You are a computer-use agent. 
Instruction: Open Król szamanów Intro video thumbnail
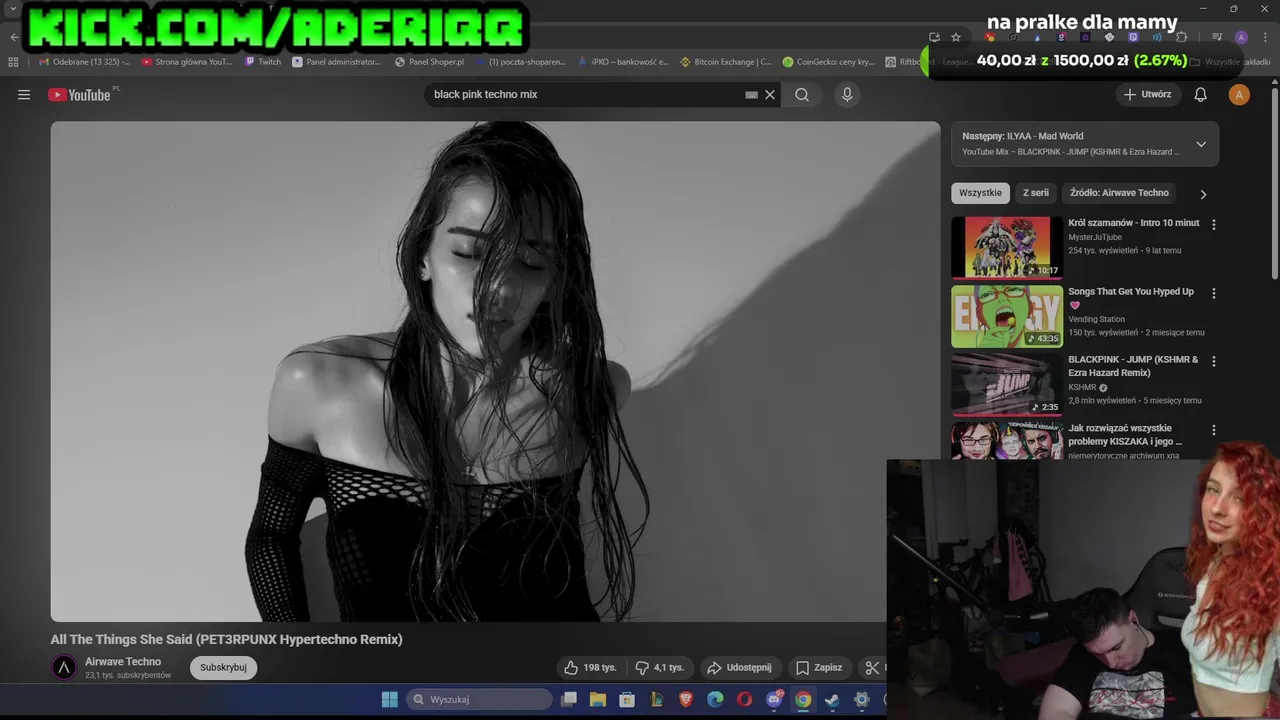click(x=1007, y=247)
